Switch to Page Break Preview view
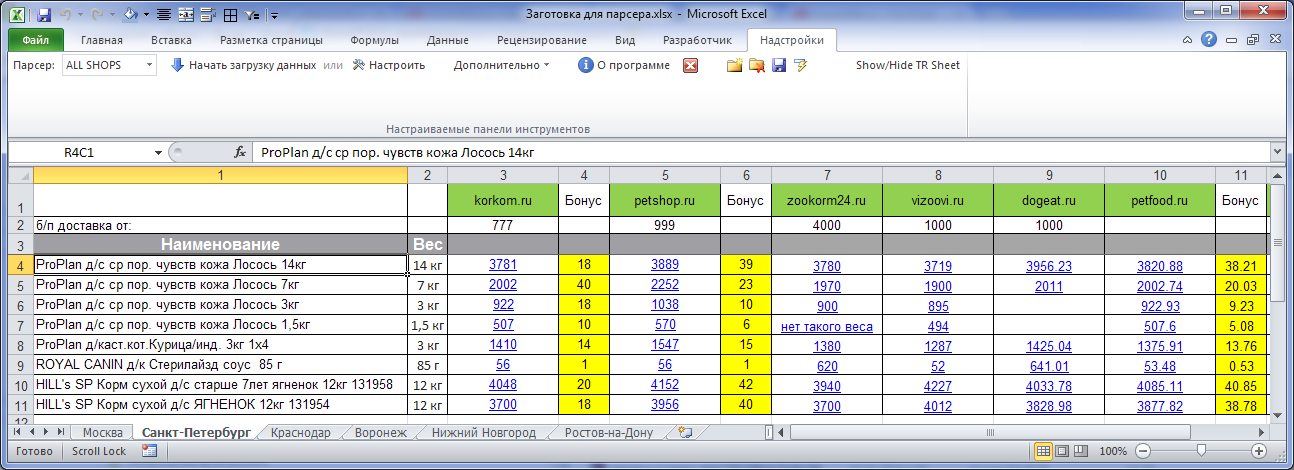This screenshot has width=1294, height=470. (1081, 451)
